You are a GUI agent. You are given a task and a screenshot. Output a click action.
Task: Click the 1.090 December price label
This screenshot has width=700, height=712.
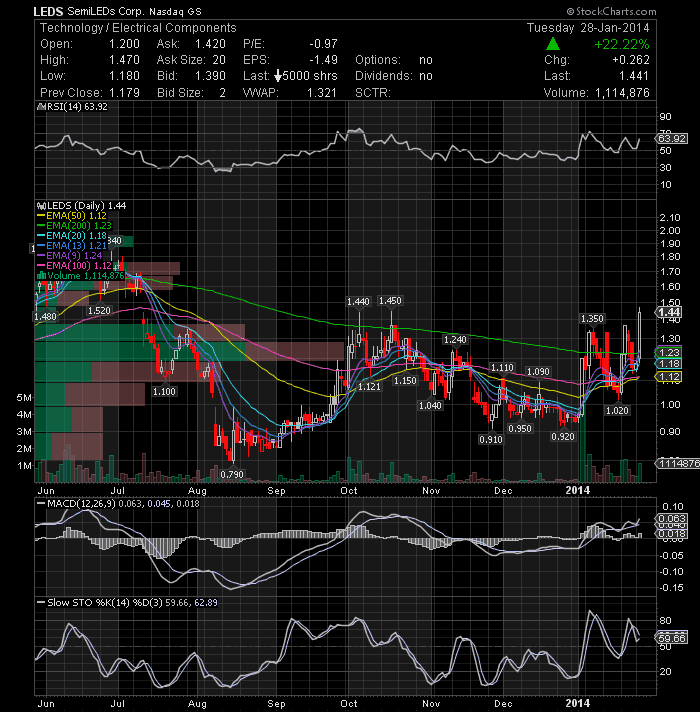tap(538, 372)
